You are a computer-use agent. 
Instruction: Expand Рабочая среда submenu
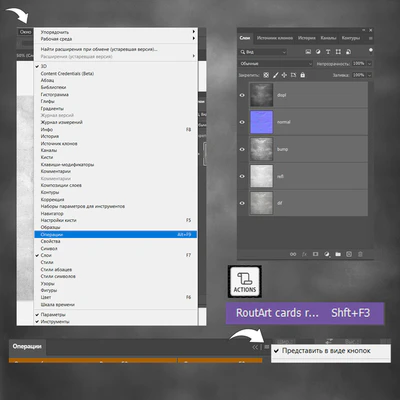pyautogui.click(x=116, y=39)
